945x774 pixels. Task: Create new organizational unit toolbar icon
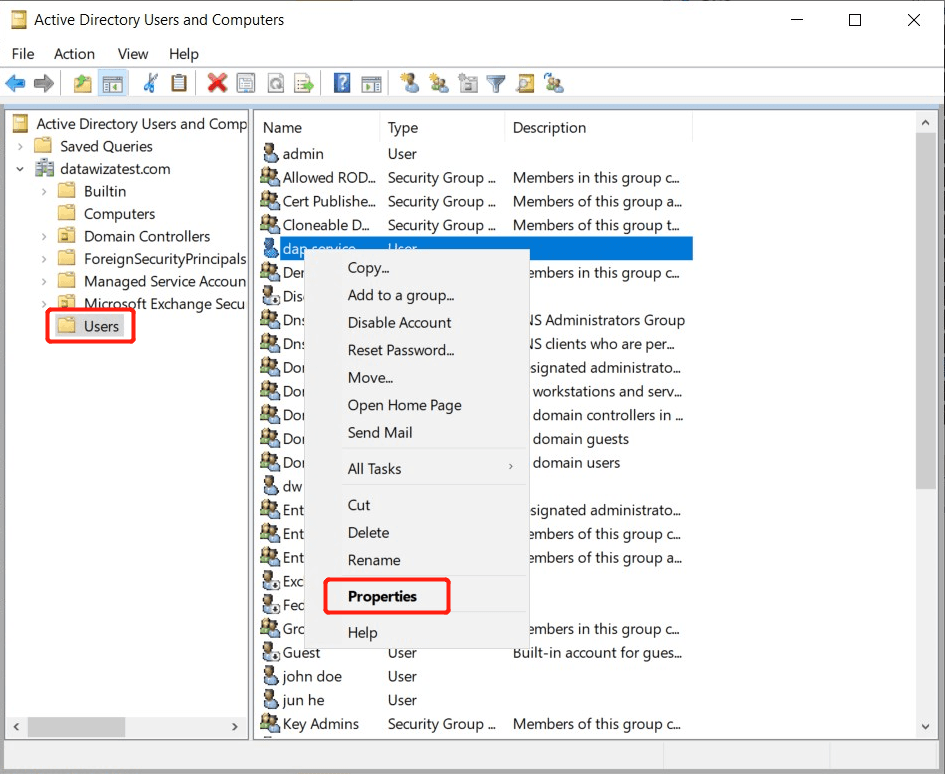click(468, 83)
